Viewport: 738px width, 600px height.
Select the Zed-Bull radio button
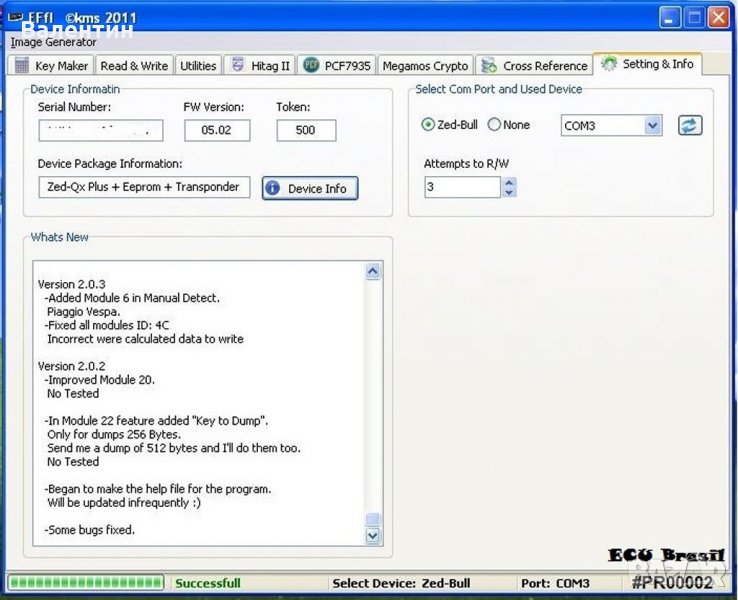click(428, 125)
